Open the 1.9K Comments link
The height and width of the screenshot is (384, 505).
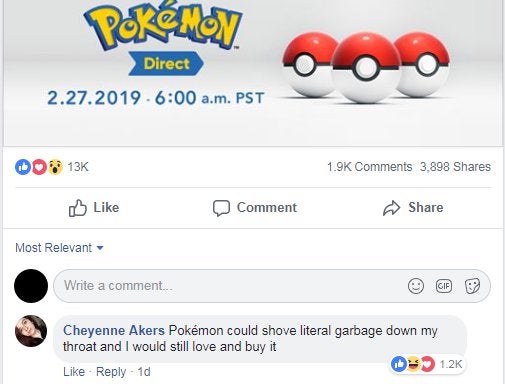369,167
